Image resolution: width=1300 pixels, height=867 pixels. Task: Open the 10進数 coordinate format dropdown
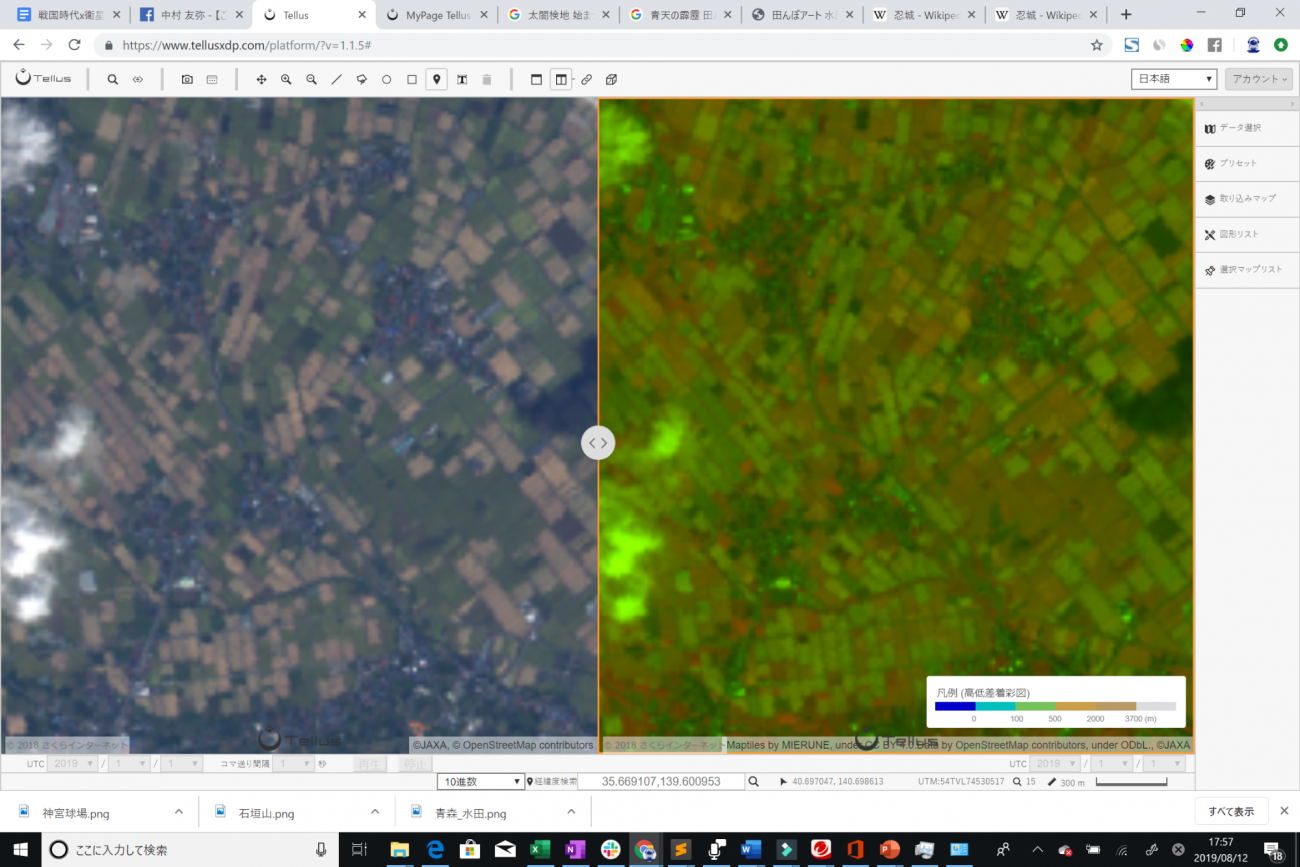click(x=482, y=781)
